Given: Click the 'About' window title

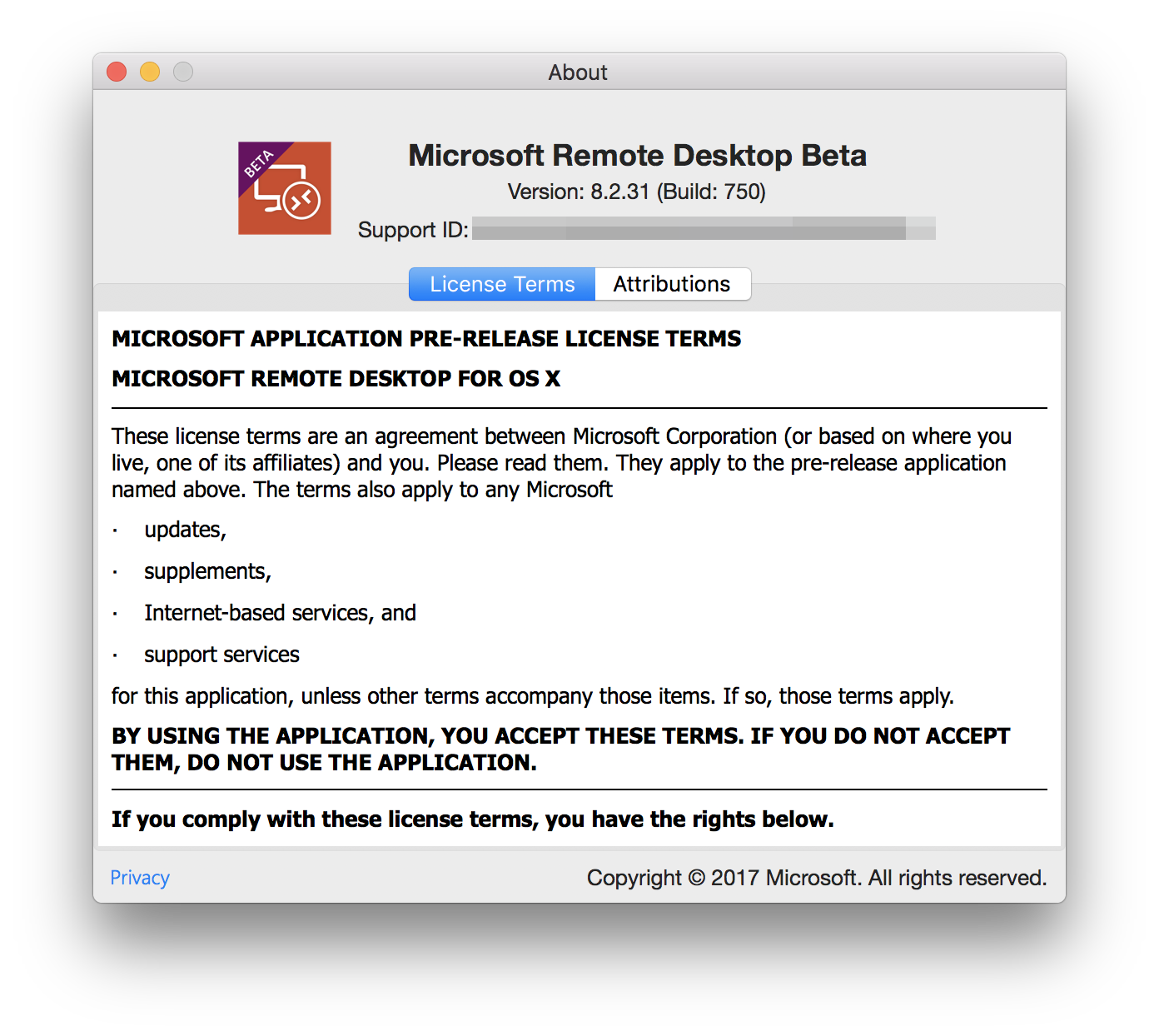Looking at the screenshot, I should (x=578, y=72).
